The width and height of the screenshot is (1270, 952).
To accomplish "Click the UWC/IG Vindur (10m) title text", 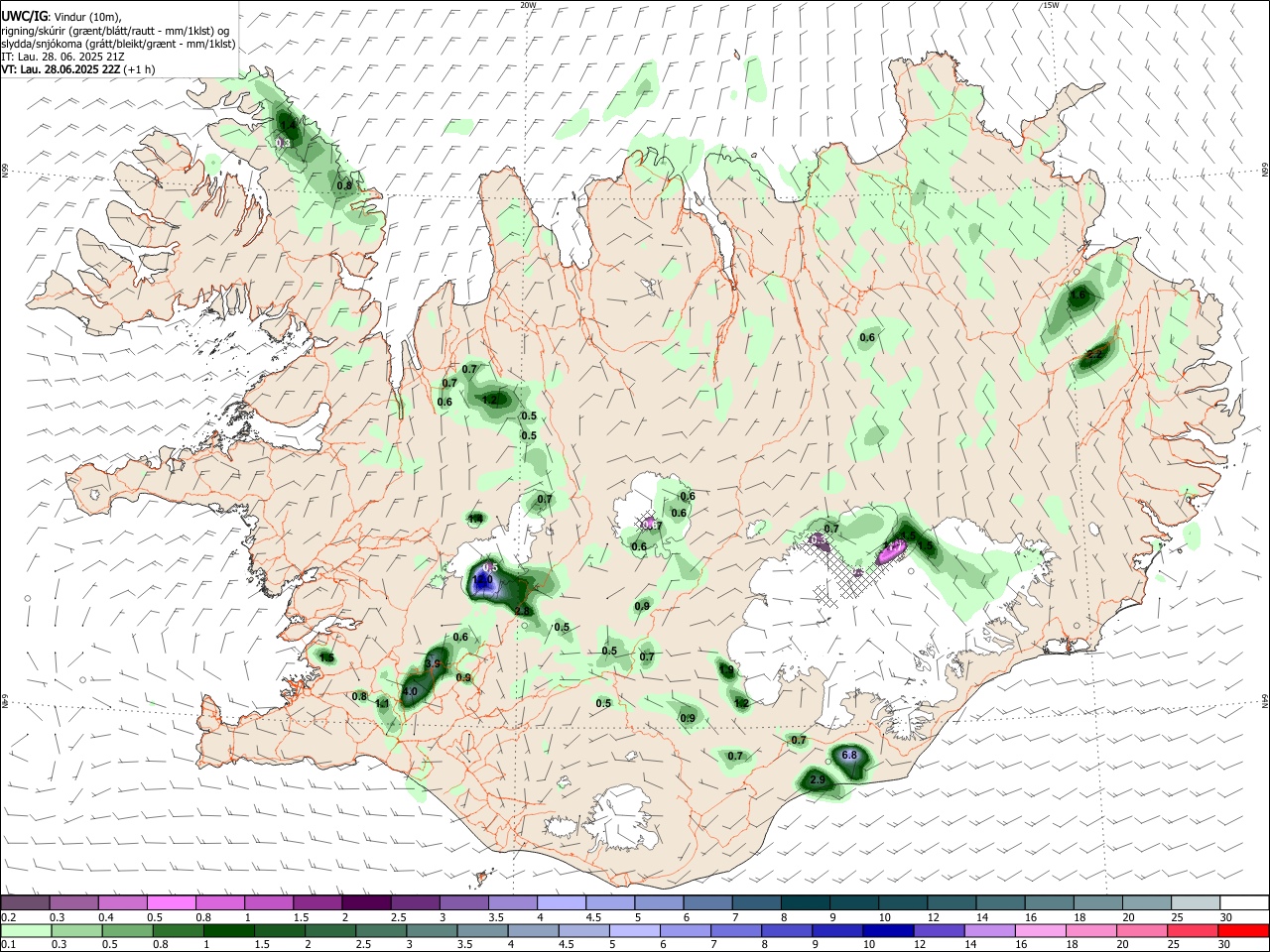I will [x=61, y=16].
